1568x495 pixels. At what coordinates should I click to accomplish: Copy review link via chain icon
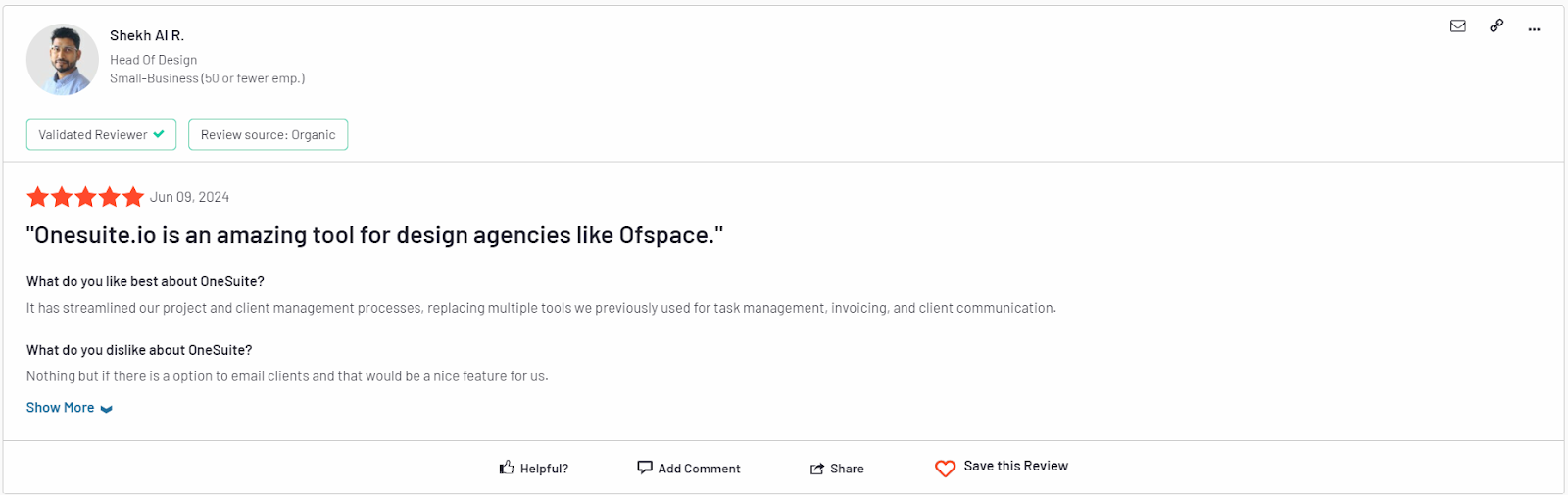click(1496, 26)
